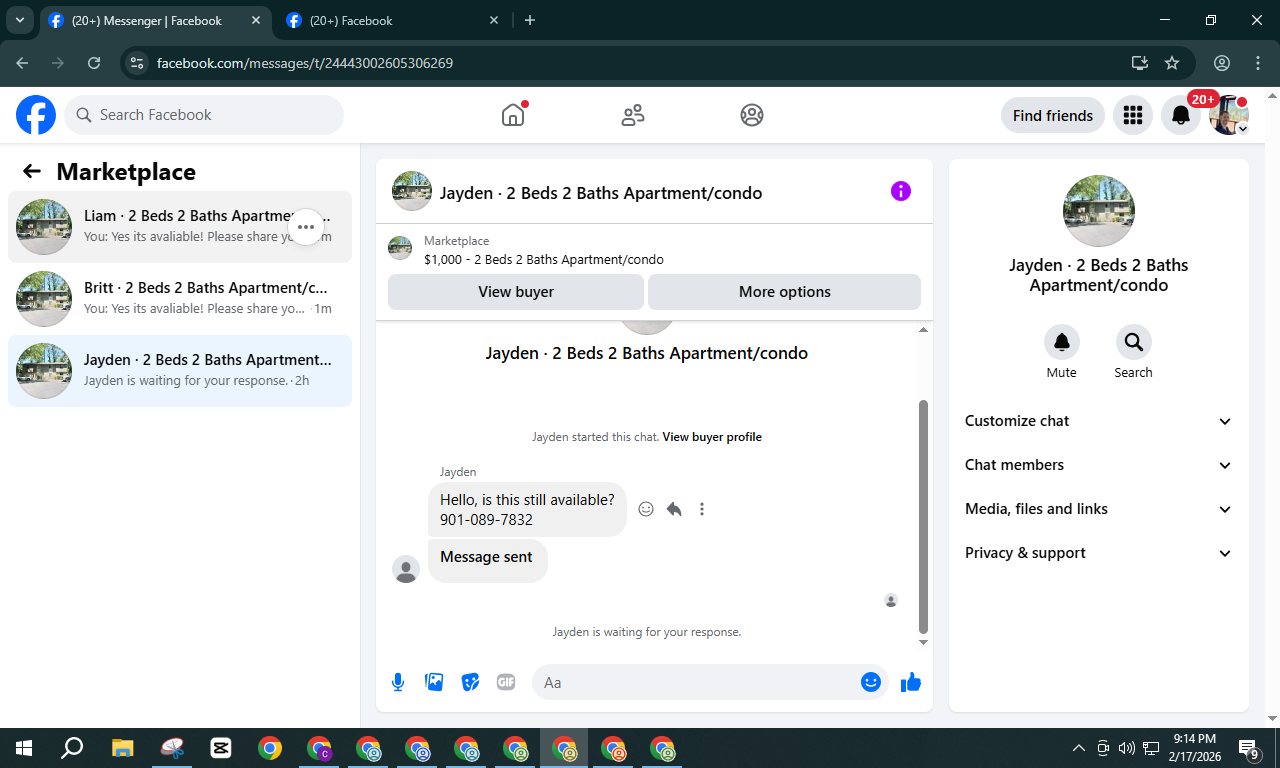Viewport: 1280px width, 768px height.
Task: Open the View buyer profile link
Action: click(x=712, y=437)
